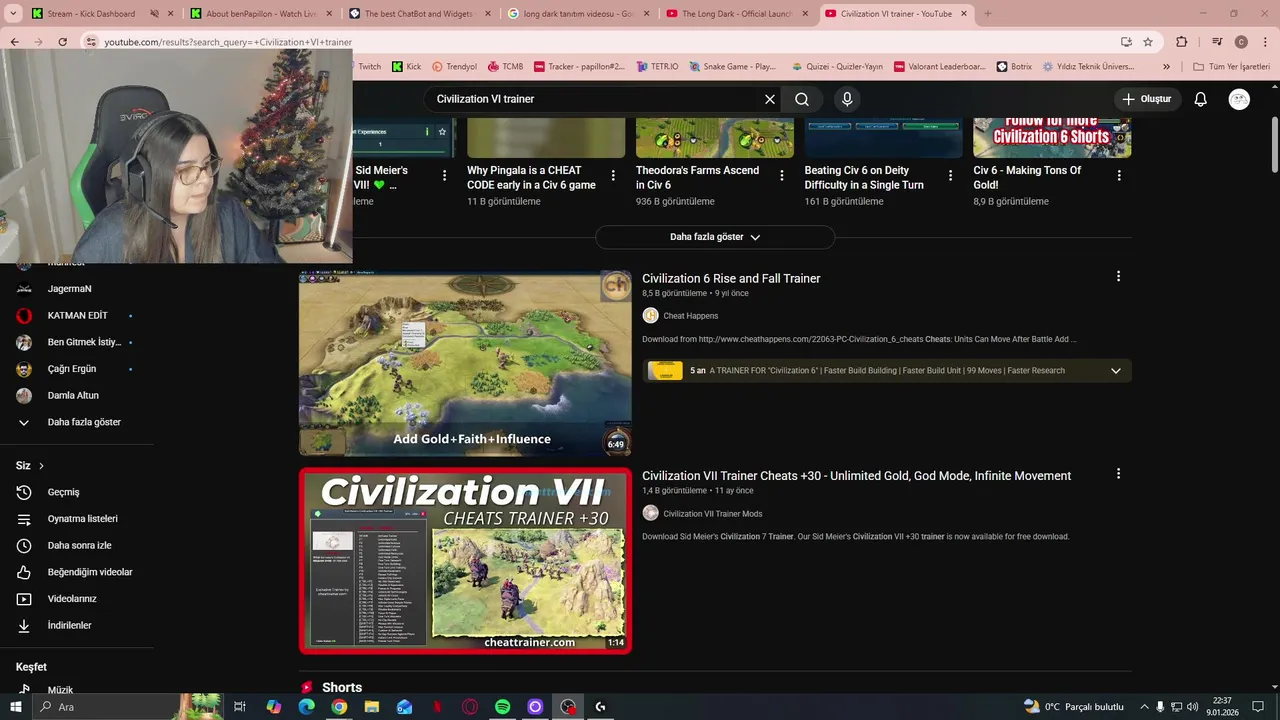Open Task View on the taskbar
This screenshot has width=1280, height=720.
[240, 707]
